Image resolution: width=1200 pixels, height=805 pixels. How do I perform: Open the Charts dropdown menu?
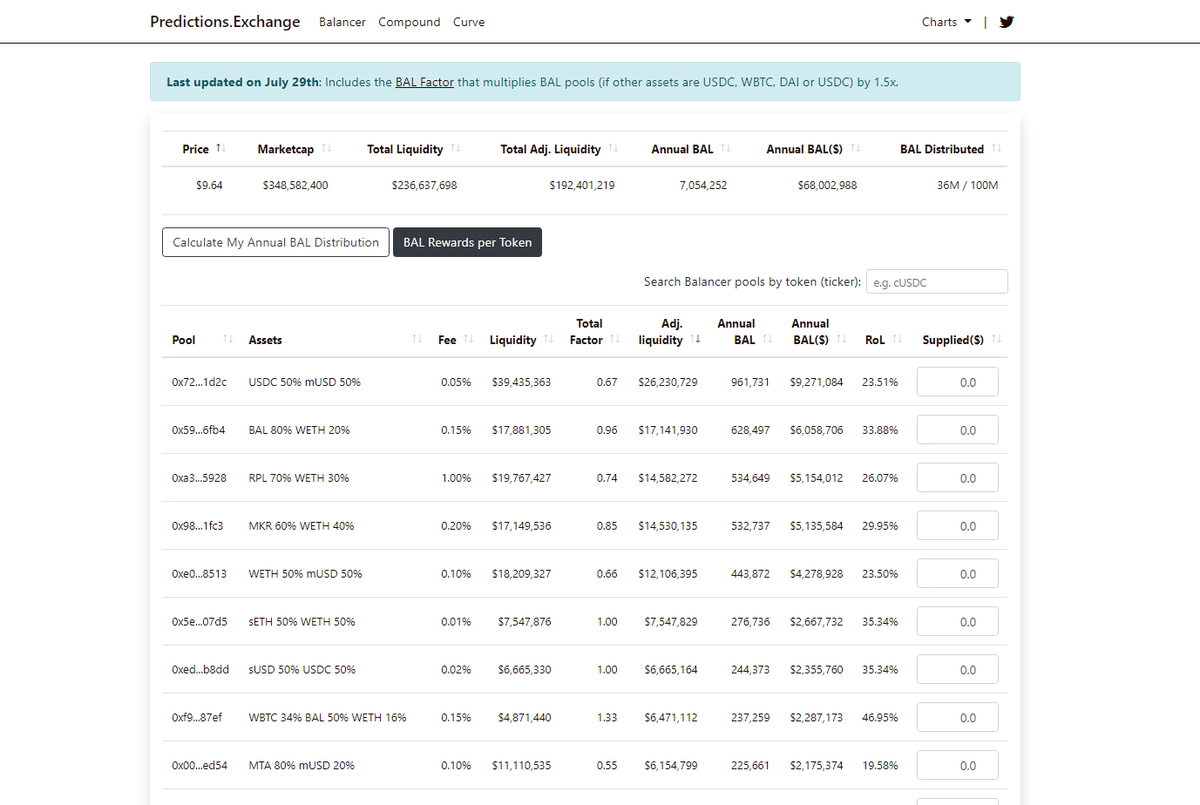[x=946, y=22]
